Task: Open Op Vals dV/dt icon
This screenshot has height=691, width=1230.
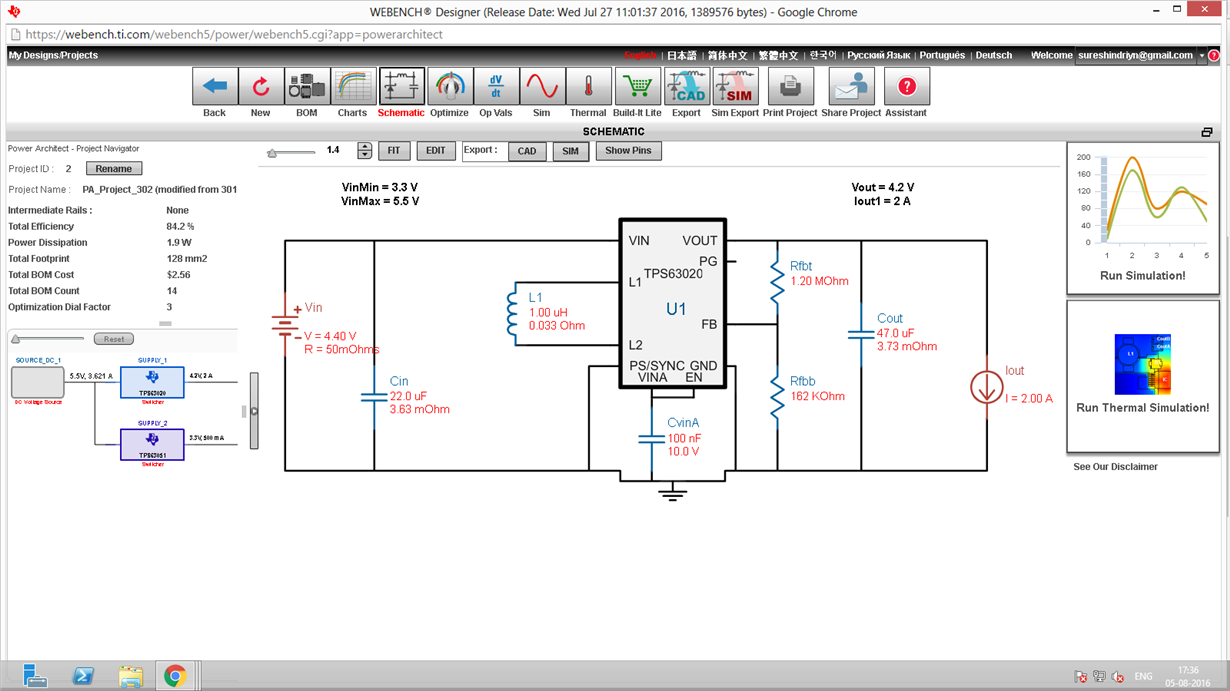Action: pos(496,86)
